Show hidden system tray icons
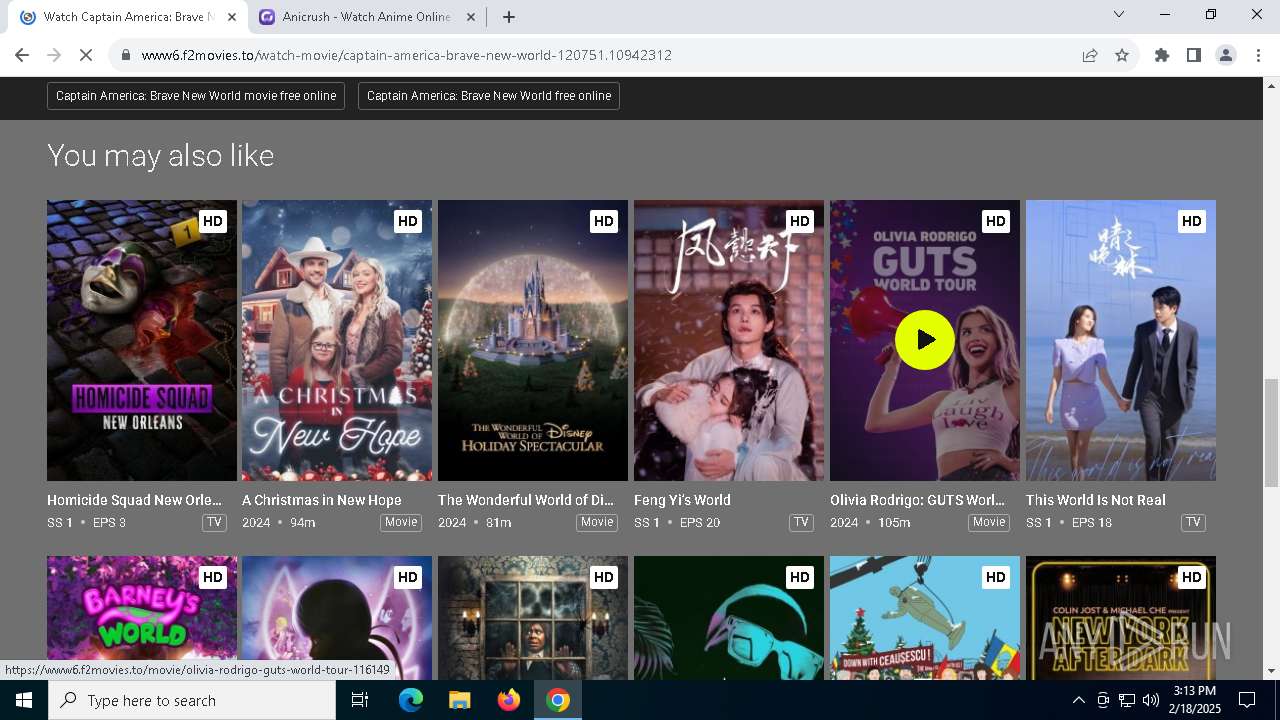Image resolution: width=1280 pixels, height=720 pixels. (1078, 700)
